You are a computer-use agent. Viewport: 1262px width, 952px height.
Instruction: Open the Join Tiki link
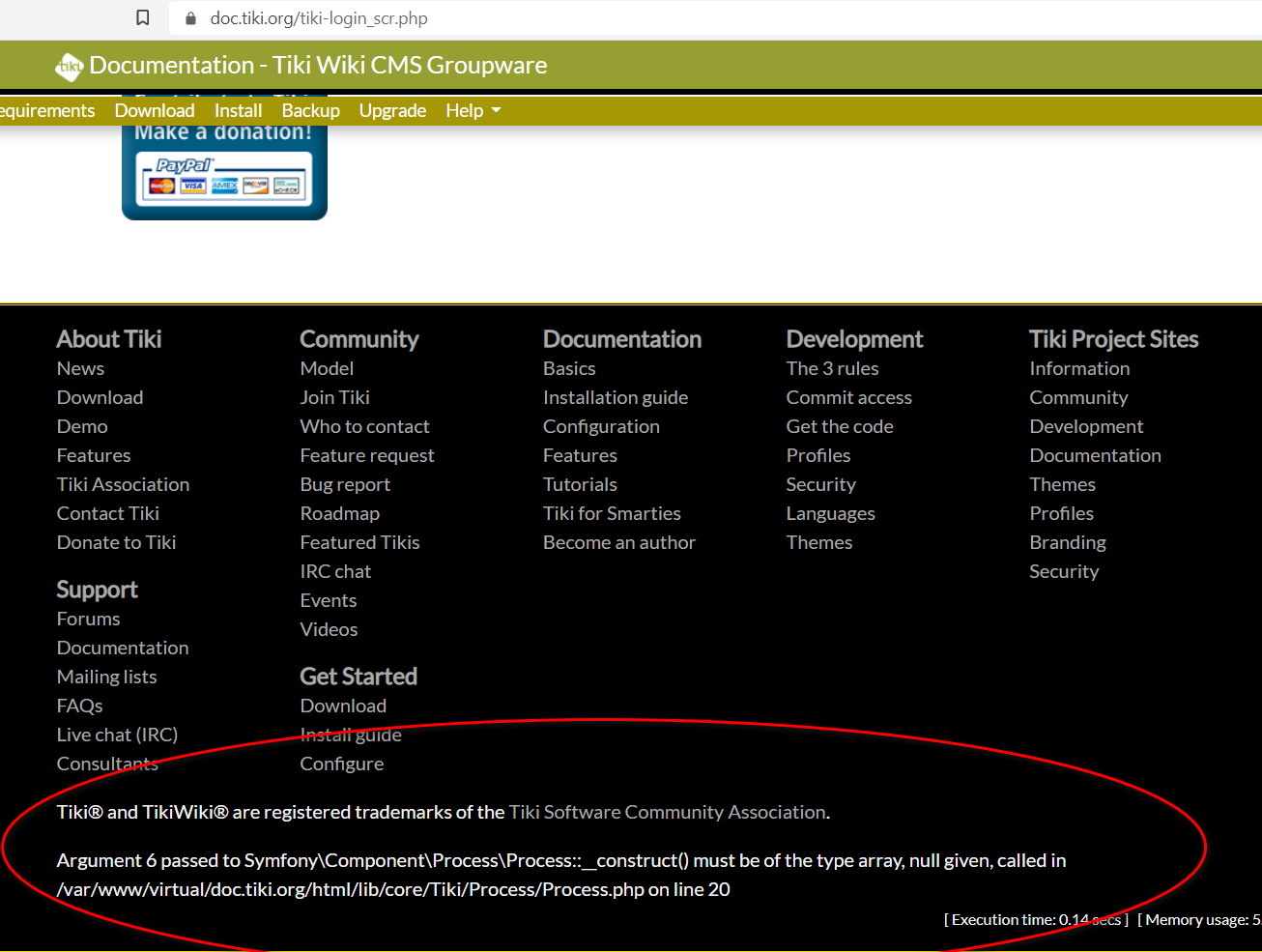coord(334,397)
